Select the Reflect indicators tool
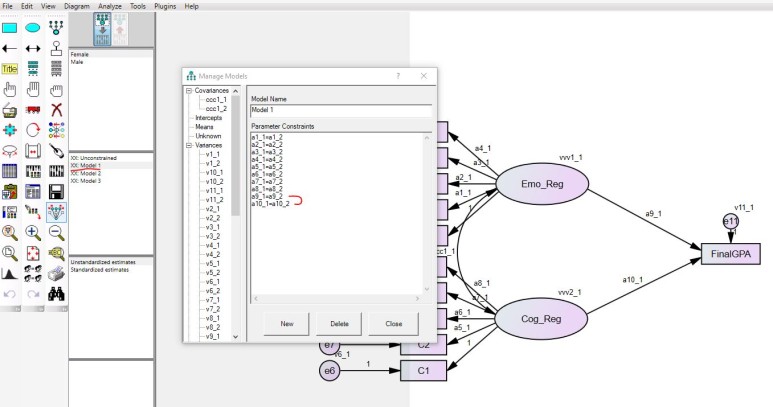 coord(56,131)
